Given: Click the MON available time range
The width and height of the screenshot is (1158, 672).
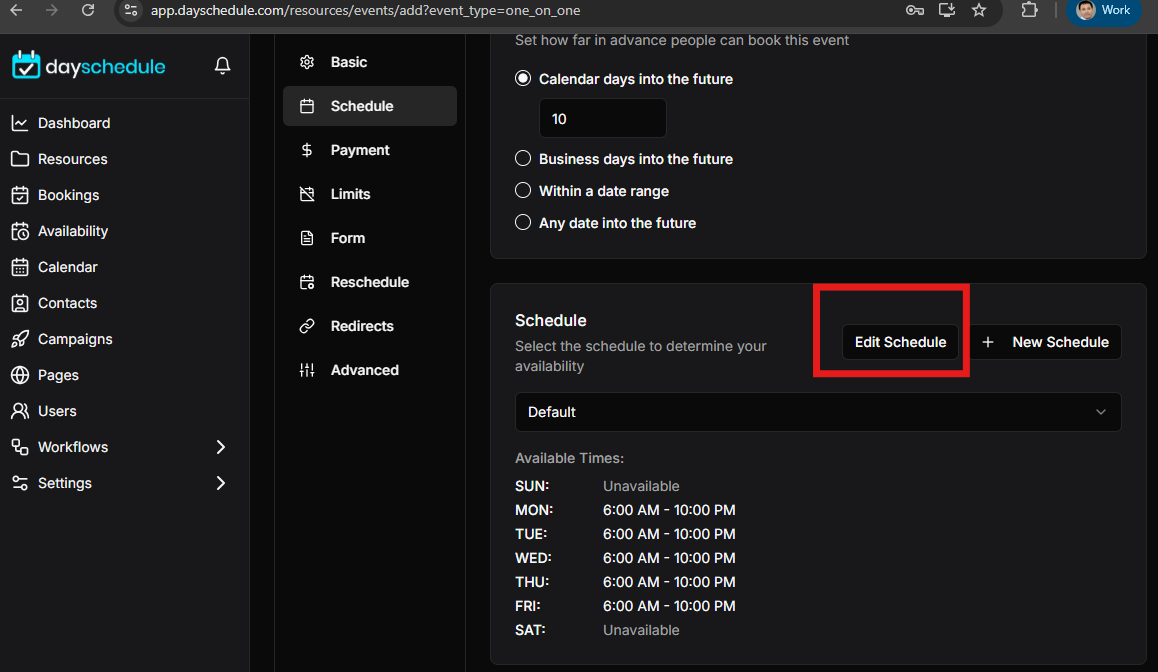Looking at the screenshot, I should 669,510.
